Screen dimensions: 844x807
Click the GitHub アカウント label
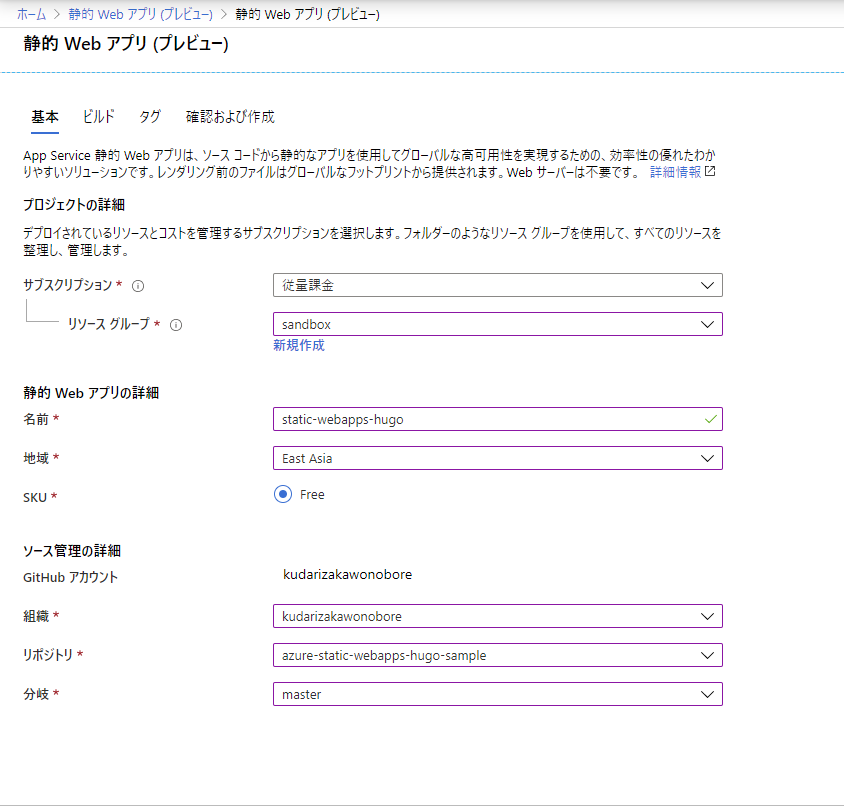click(x=71, y=577)
